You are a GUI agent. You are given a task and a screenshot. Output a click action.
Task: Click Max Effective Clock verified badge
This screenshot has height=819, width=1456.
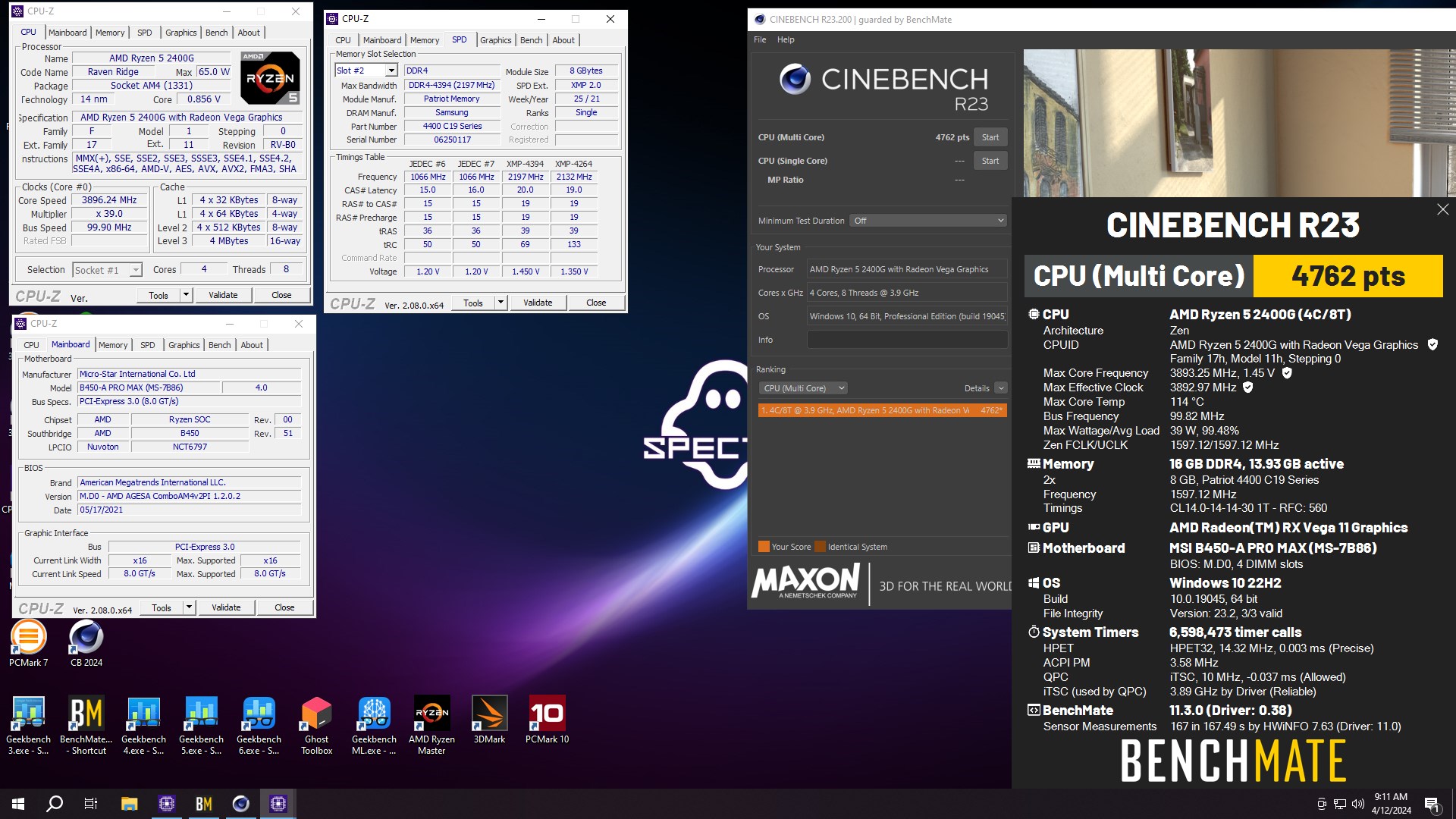(x=1247, y=388)
